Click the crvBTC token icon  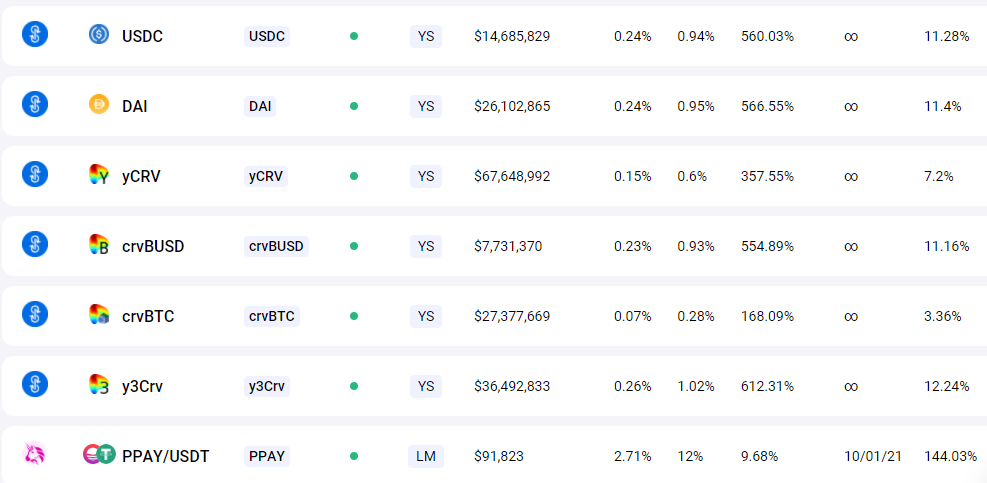point(99,316)
